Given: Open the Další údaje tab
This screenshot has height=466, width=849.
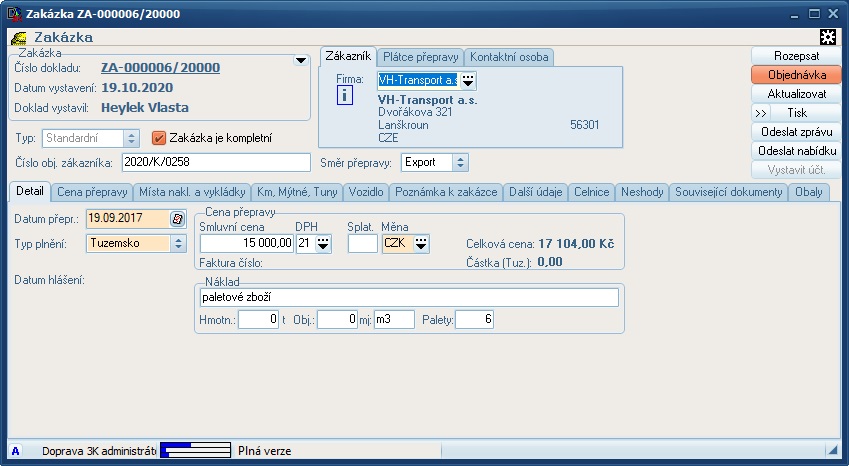Looking at the screenshot, I should (535, 192).
